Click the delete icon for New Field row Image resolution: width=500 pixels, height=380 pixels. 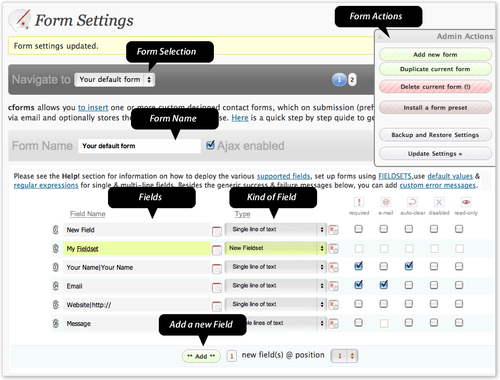click(334, 230)
